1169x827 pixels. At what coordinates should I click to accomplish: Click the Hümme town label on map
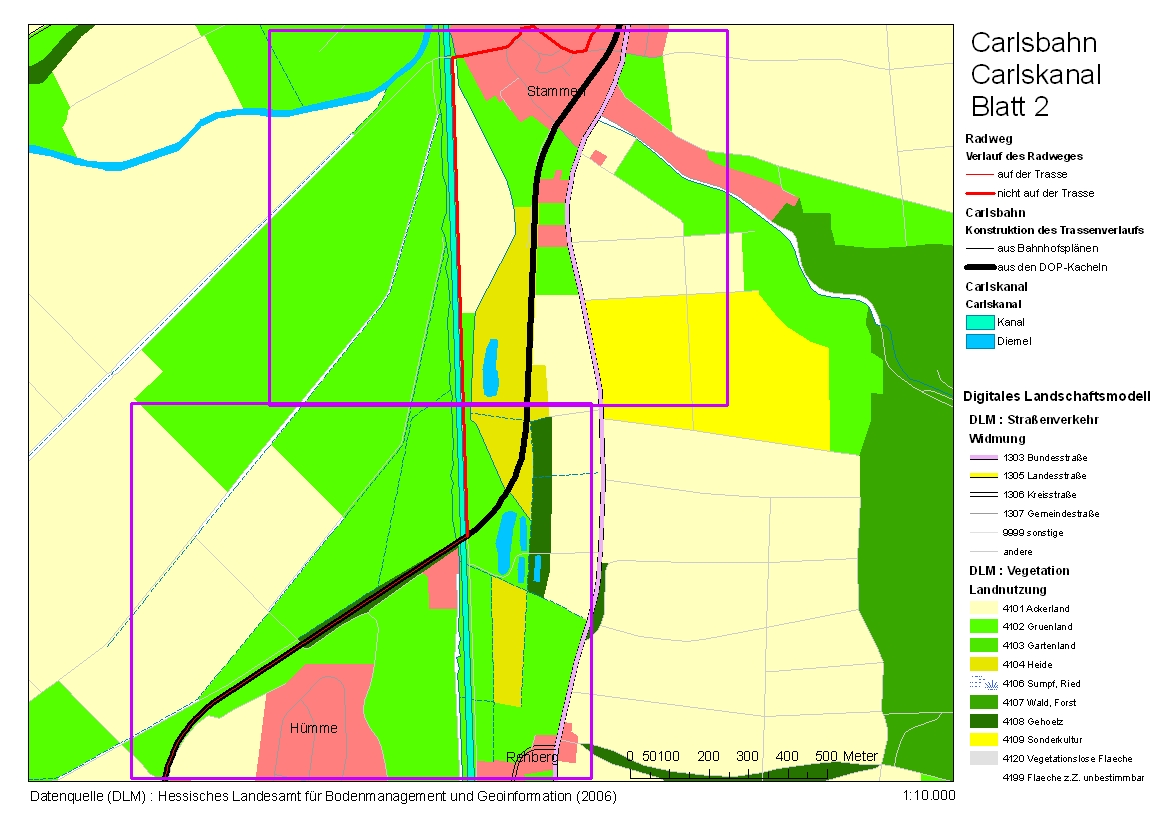(x=313, y=728)
